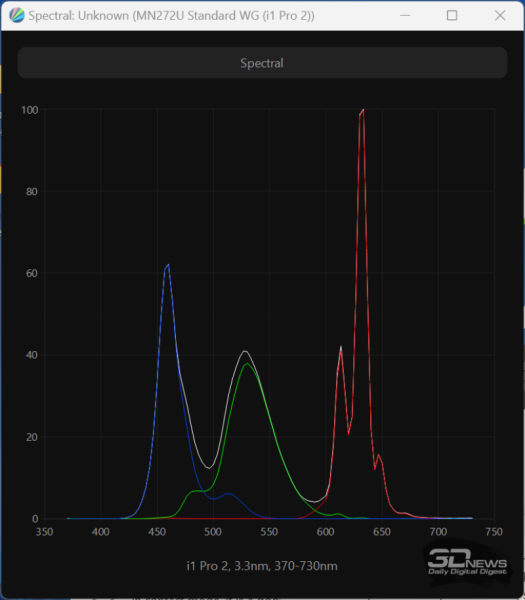Click the blue secondary hump near 515nm
This screenshot has height=600, width=525.
coord(228,494)
